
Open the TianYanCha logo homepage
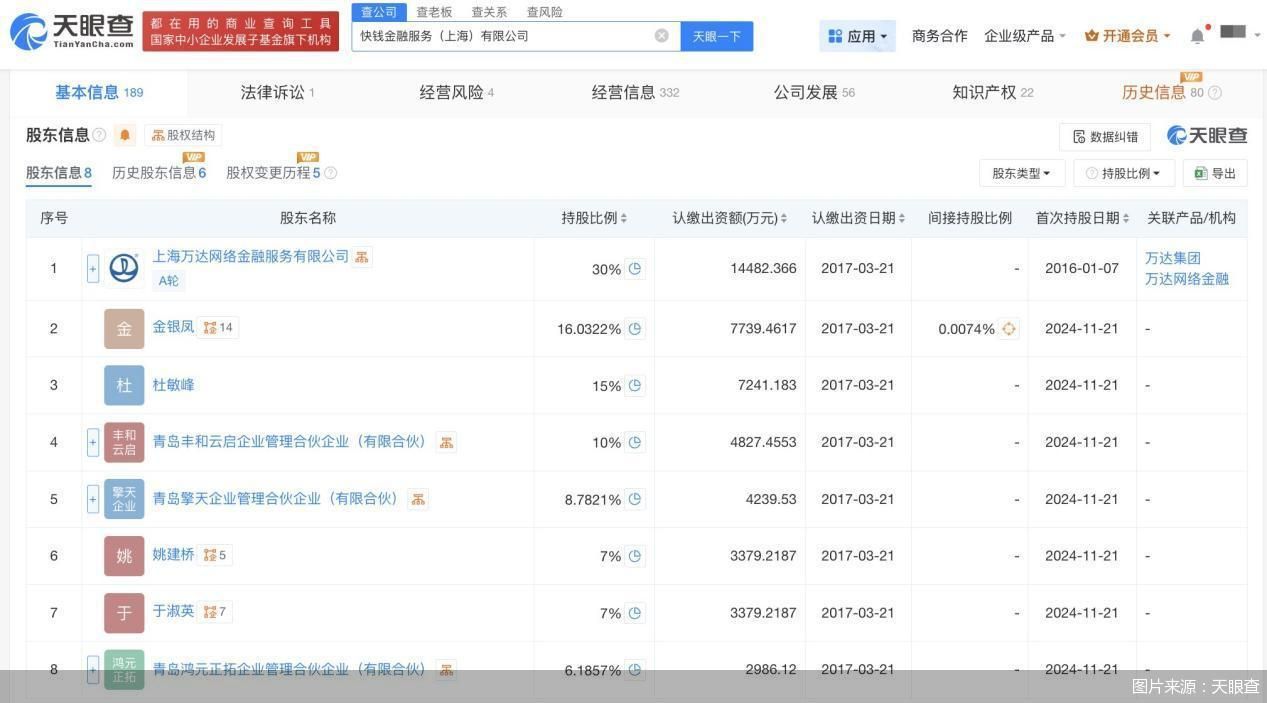point(72,32)
